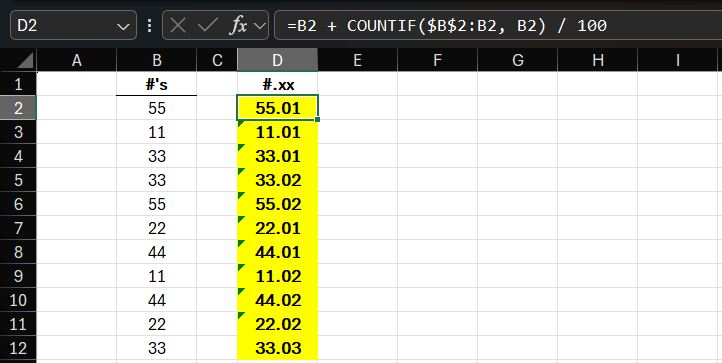
Task: Select cell B6 containing 55
Action: (x=157, y=204)
